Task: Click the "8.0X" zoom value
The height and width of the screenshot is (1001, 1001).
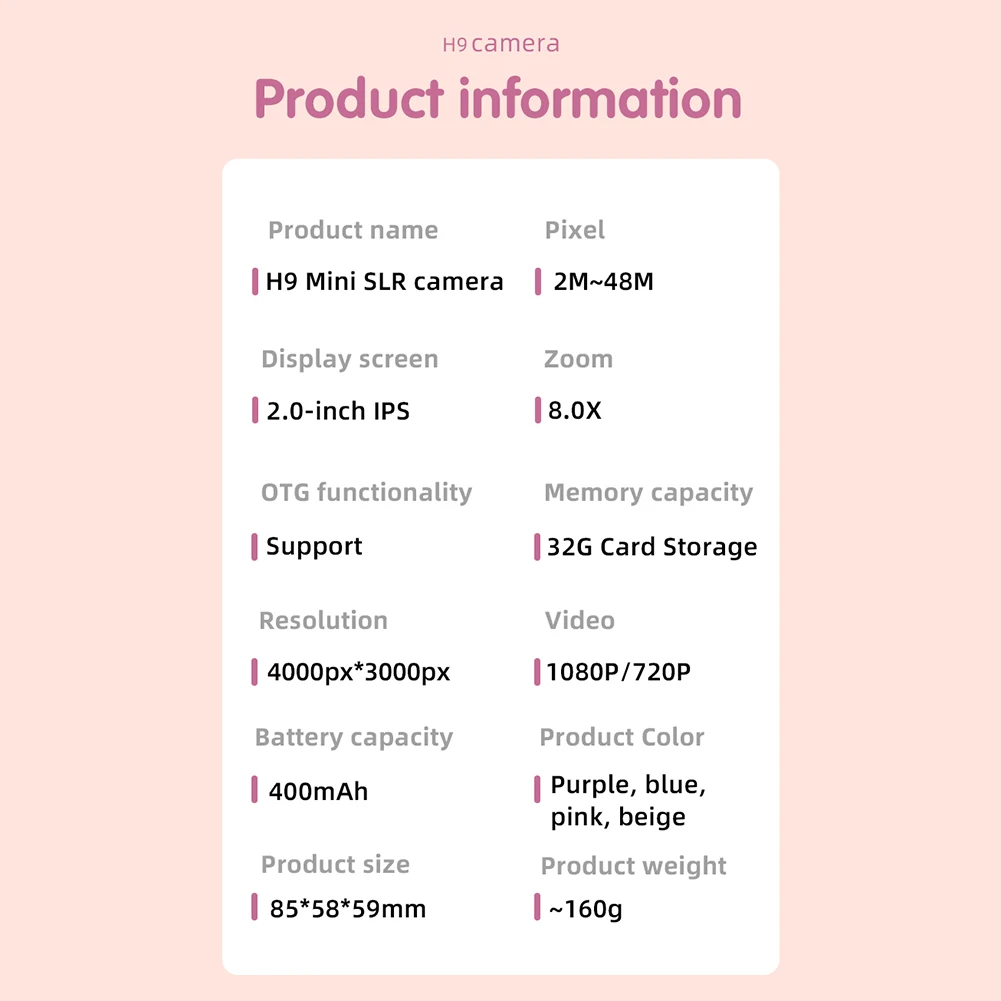Action: [x=575, y=410]
